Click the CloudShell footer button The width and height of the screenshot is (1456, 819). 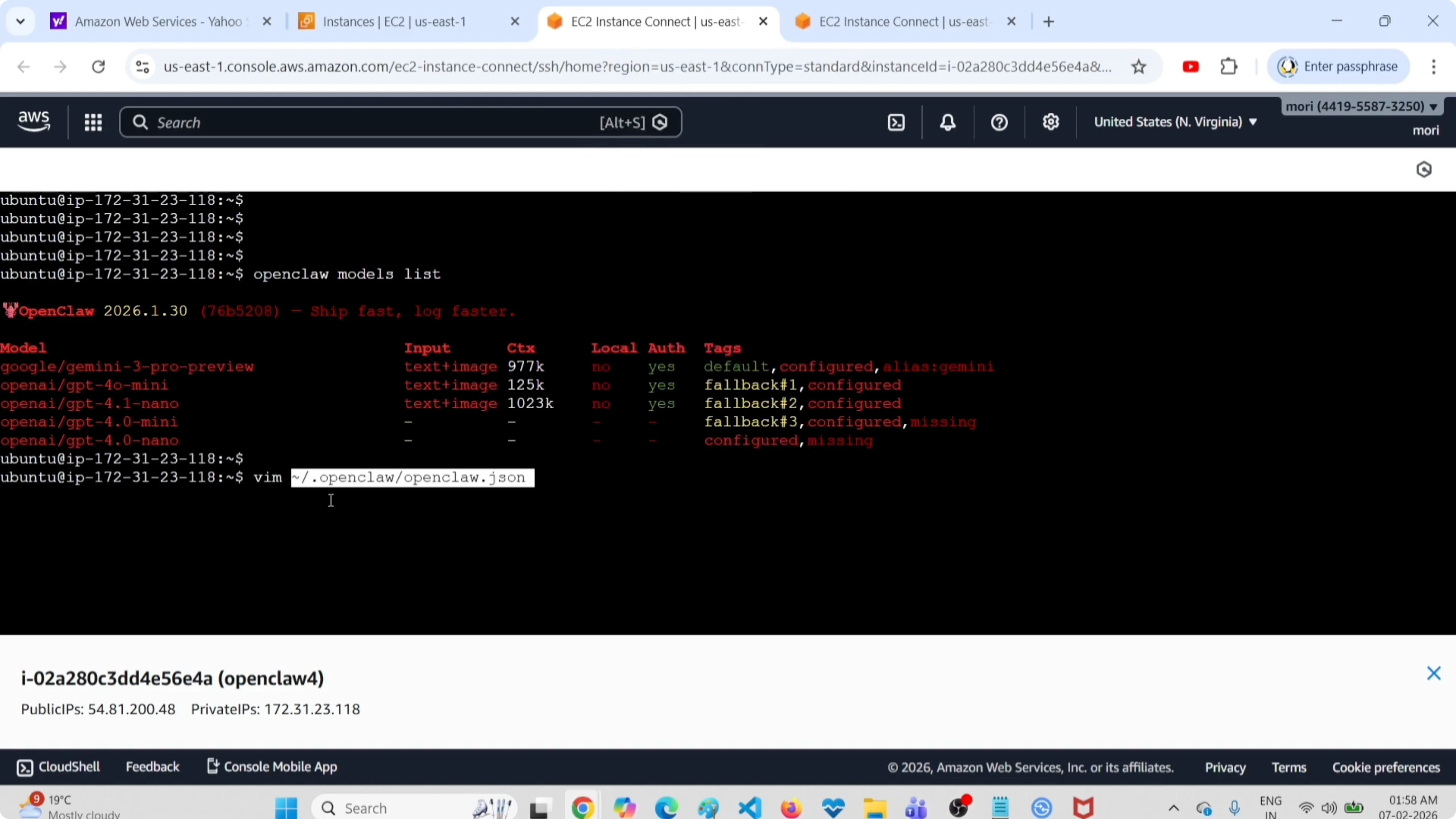click(x=59, y=767)
